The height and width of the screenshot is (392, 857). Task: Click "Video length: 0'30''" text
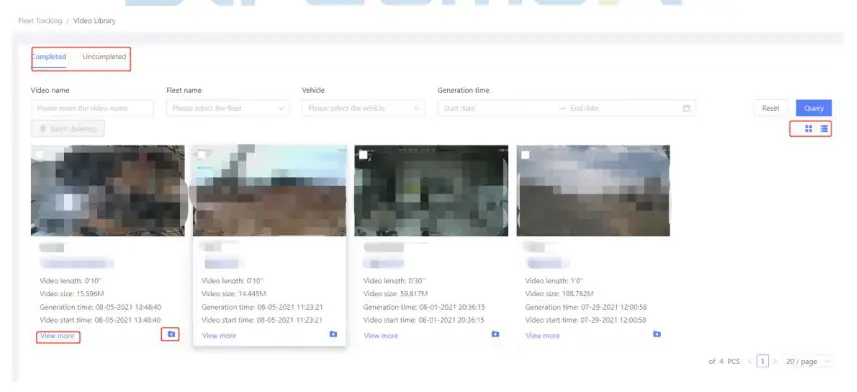coord(394,281)
